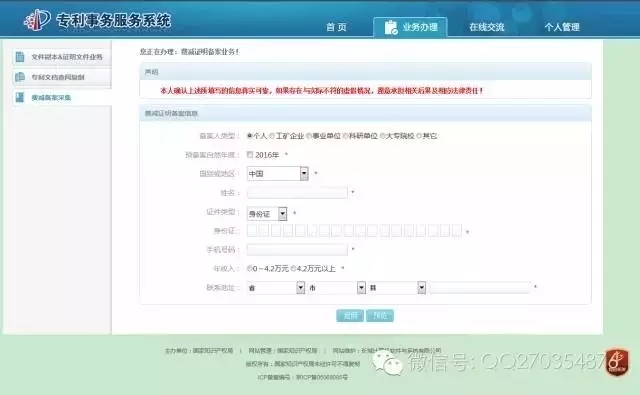Click the 手机号码 input field

coord(297,249)
